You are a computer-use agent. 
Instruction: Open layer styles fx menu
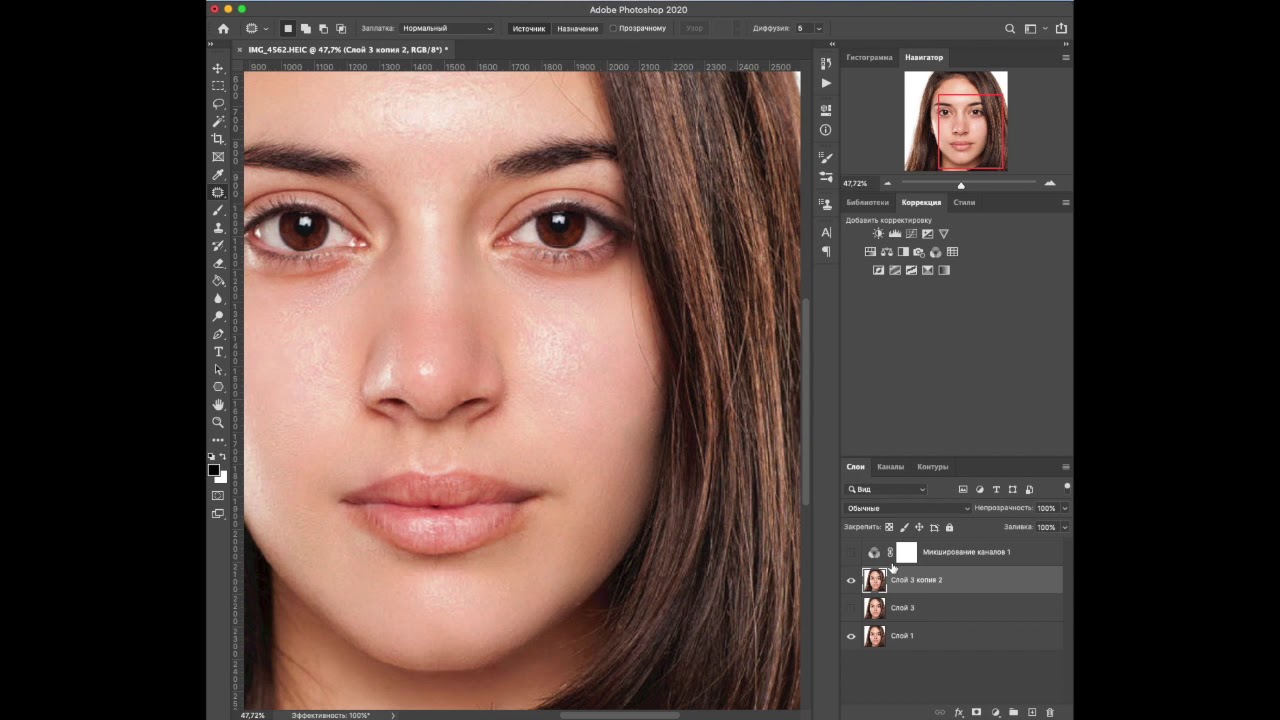958,712
